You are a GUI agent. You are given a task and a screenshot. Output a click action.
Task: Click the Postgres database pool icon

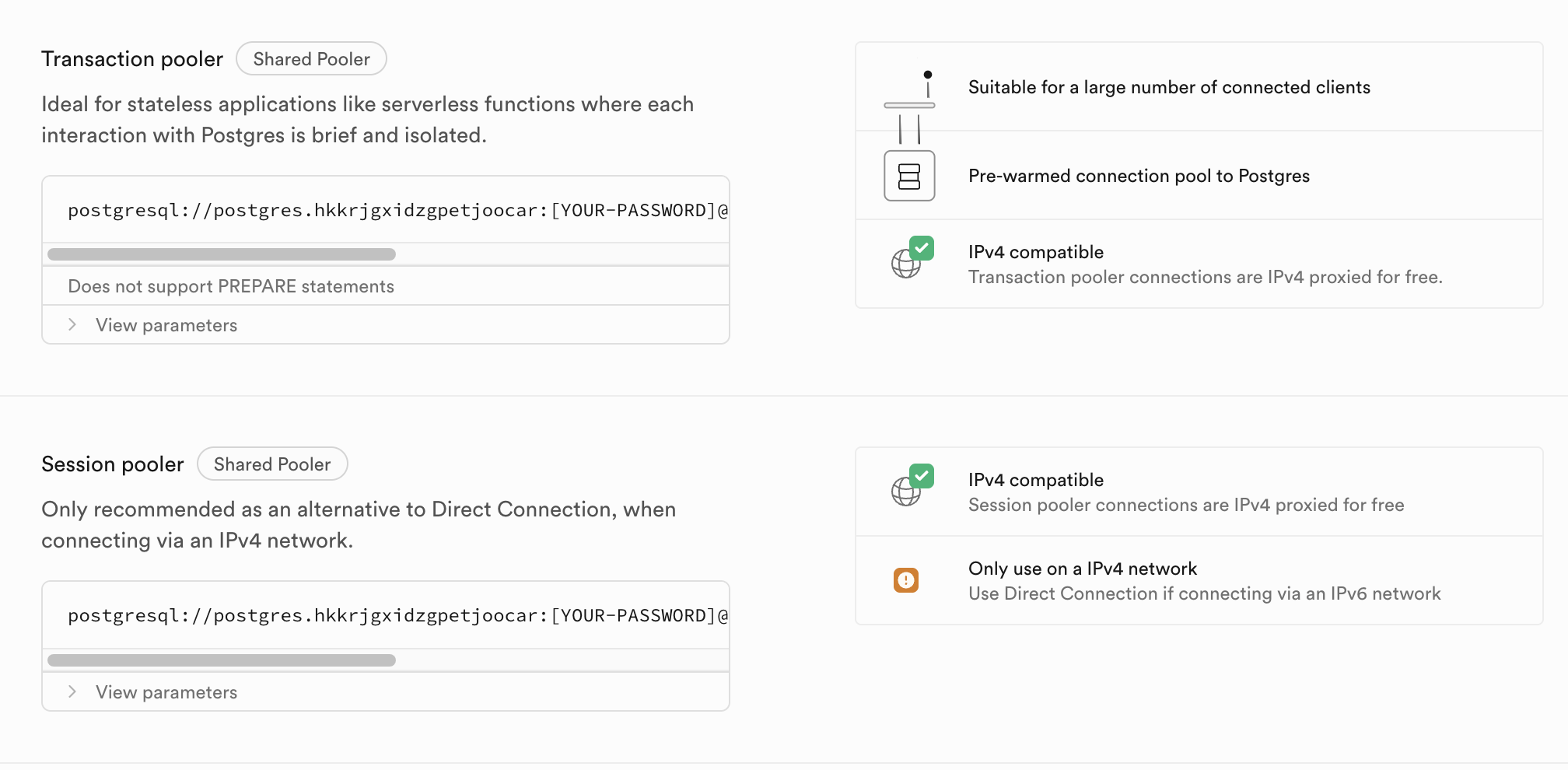click(909, 176)
